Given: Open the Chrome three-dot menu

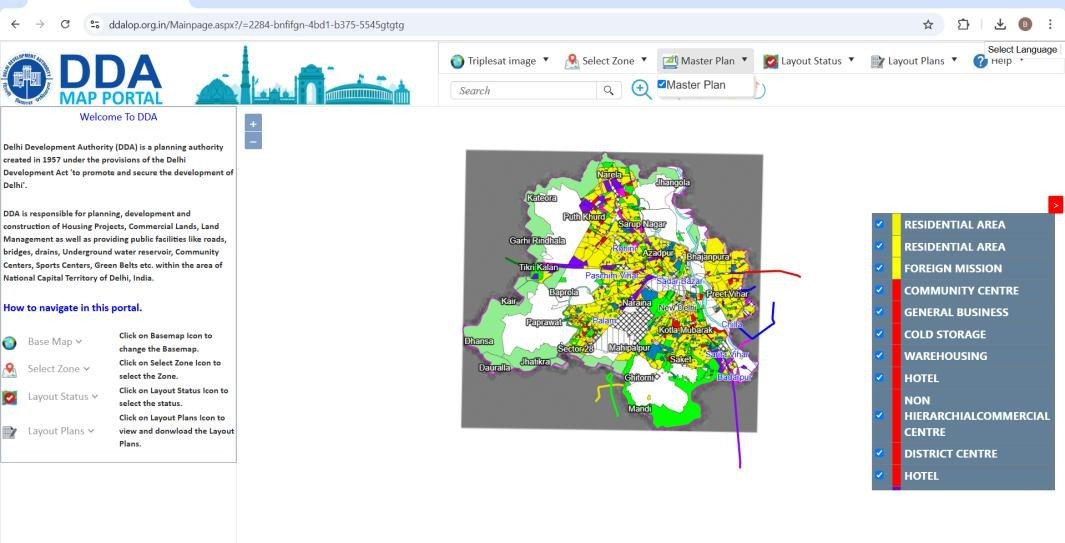Looking at the screenshot, I should point(1050,24).
